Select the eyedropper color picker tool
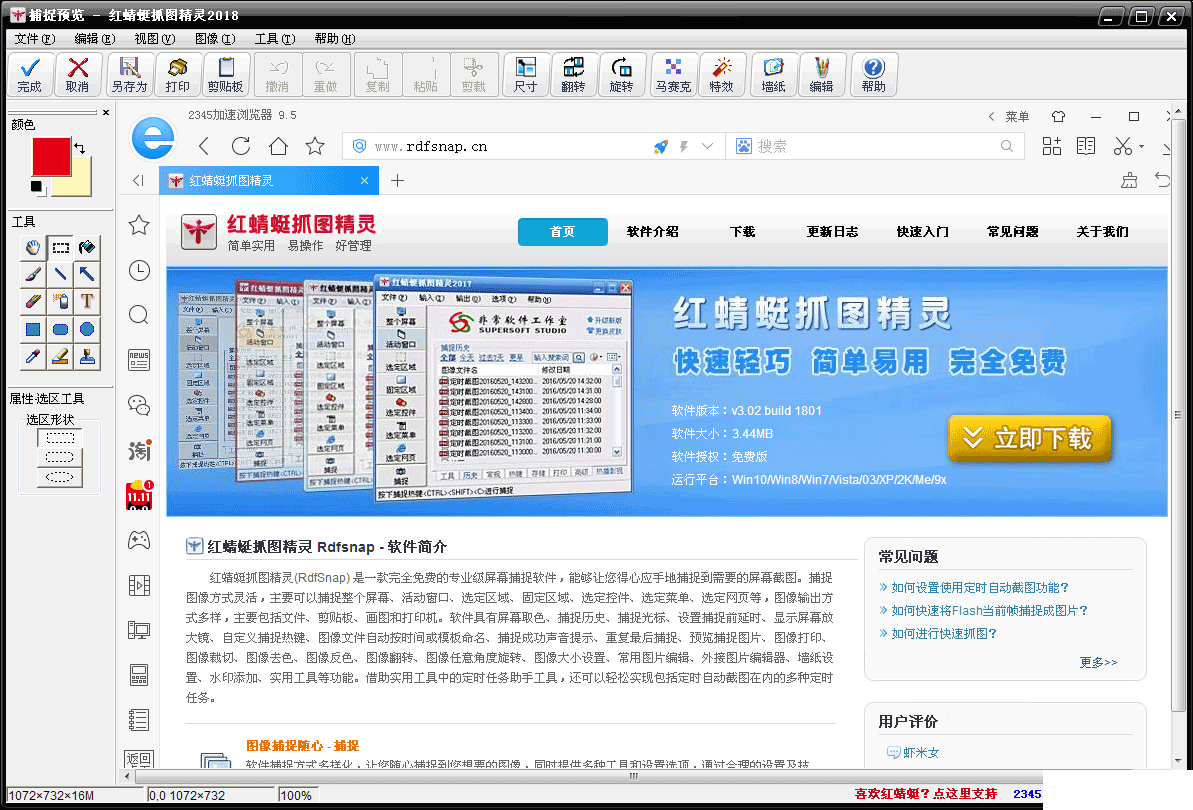This screenshot has width=1193, height=810. (x=33, y=357)
